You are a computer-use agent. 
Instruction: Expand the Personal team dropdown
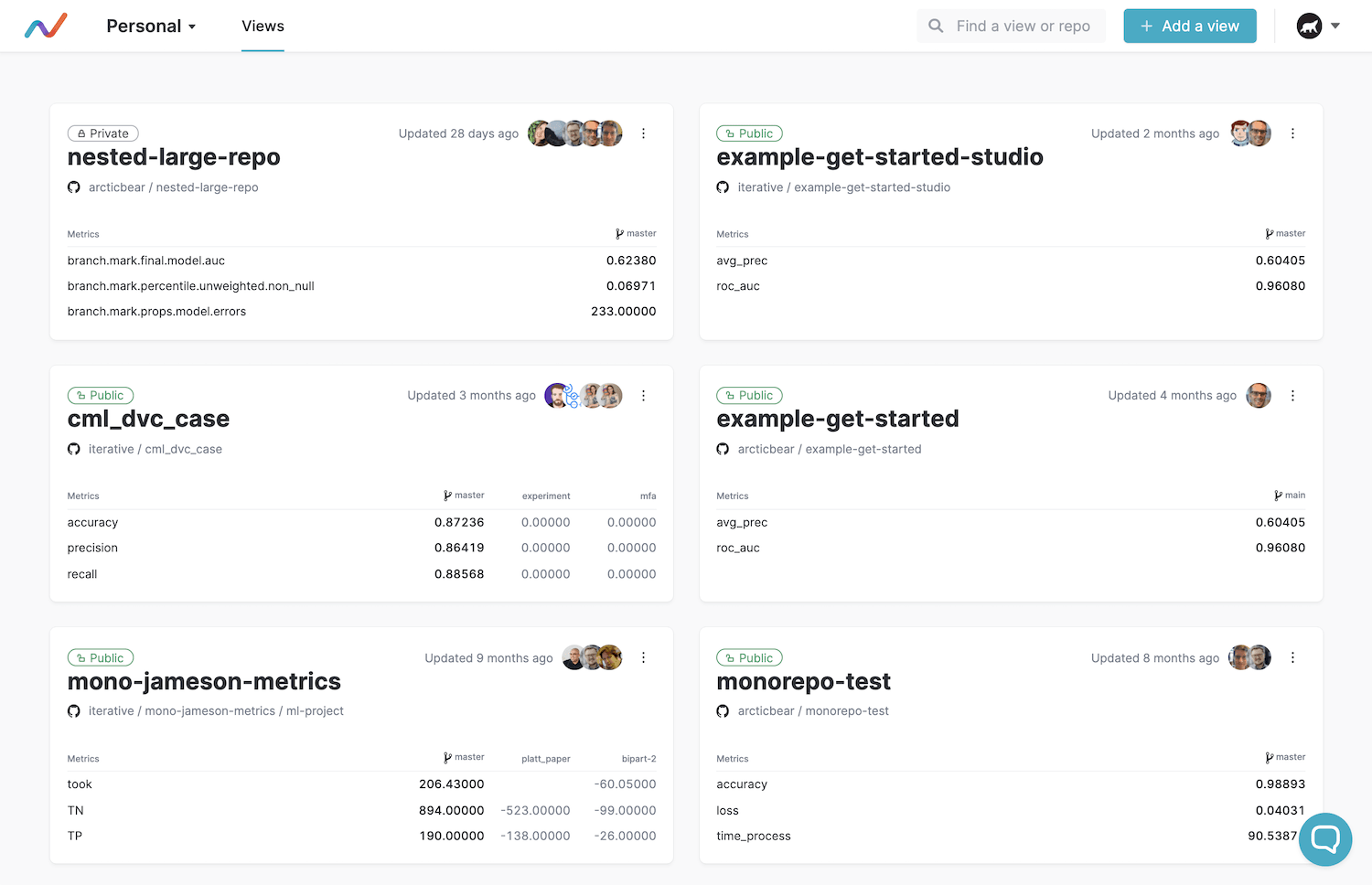(x=151, y=27)
